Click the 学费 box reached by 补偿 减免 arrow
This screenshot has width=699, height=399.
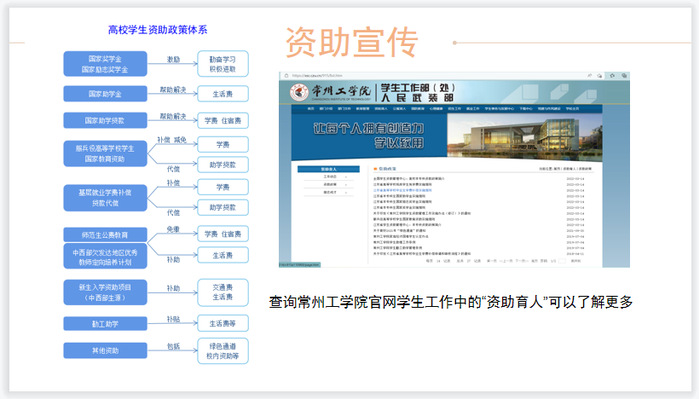(x=223, y=144)
